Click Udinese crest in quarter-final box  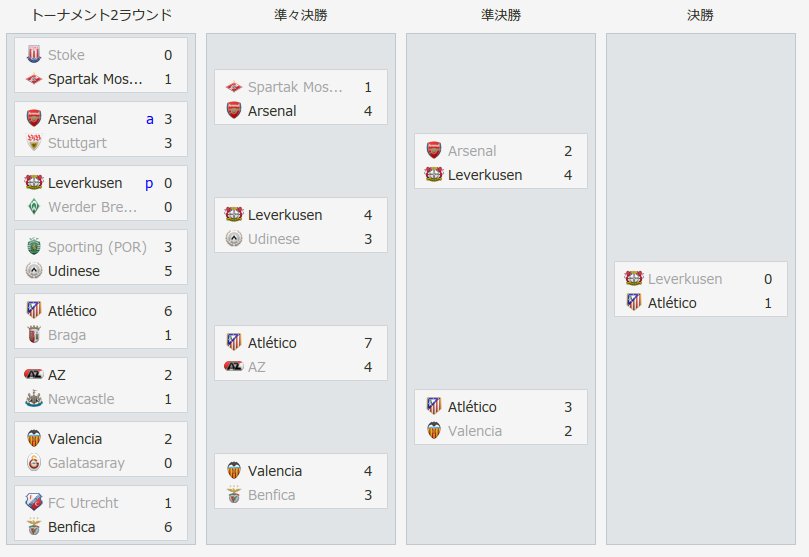pos(234,239)
